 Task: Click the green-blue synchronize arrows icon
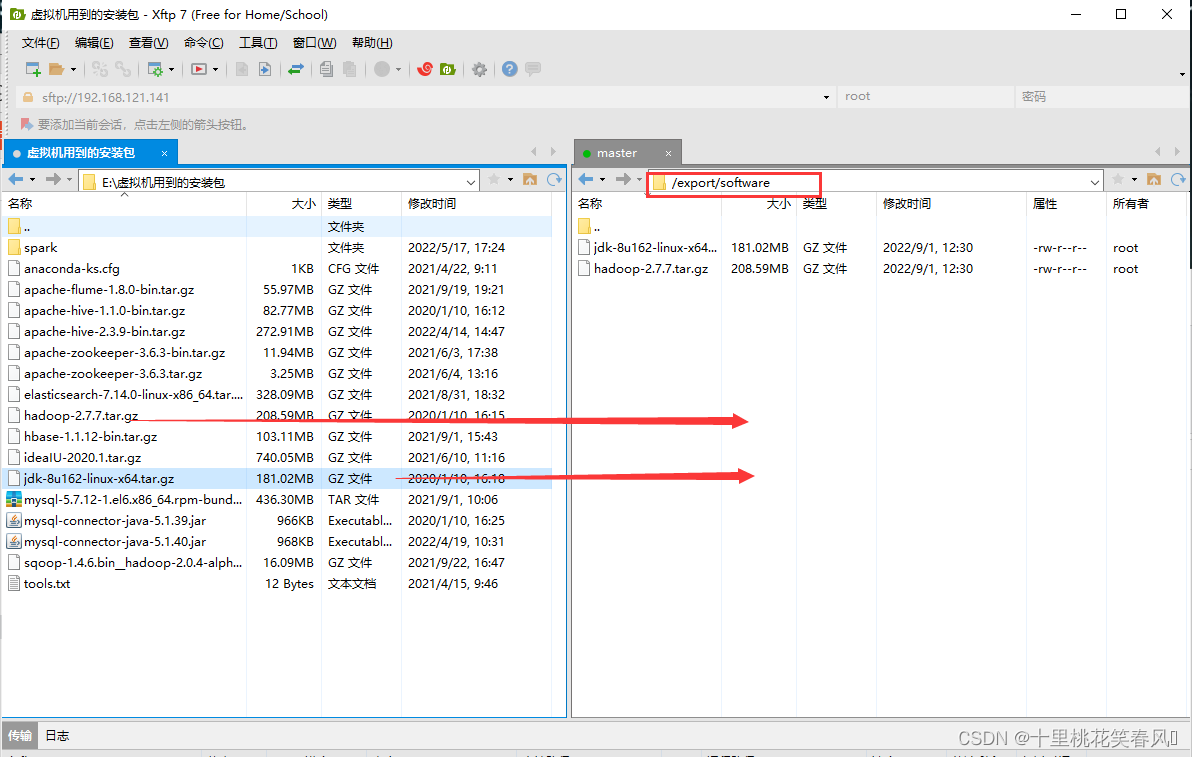pos(296,69)
